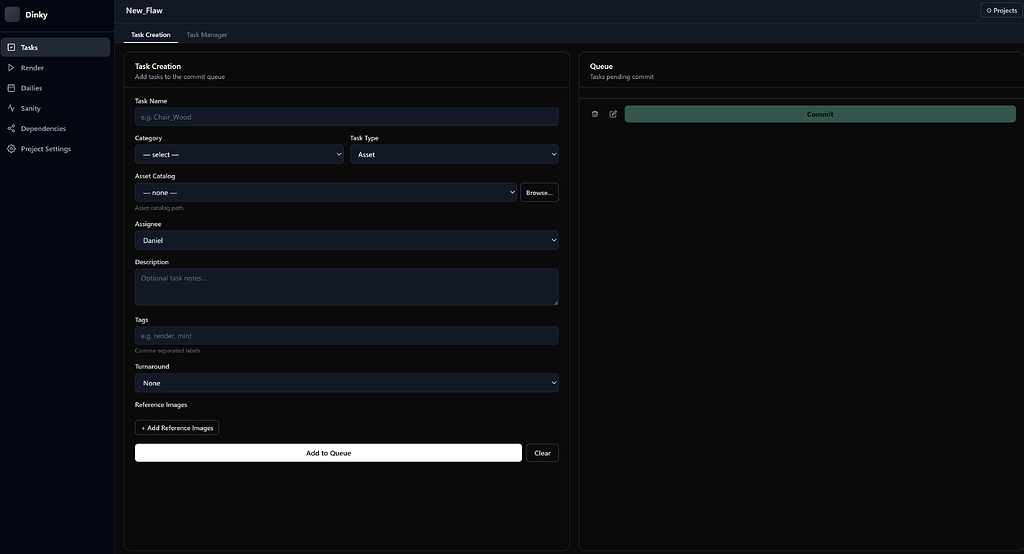Click the Queue panel heading
Screen dimensions: 1024x554
pos(601,66)
